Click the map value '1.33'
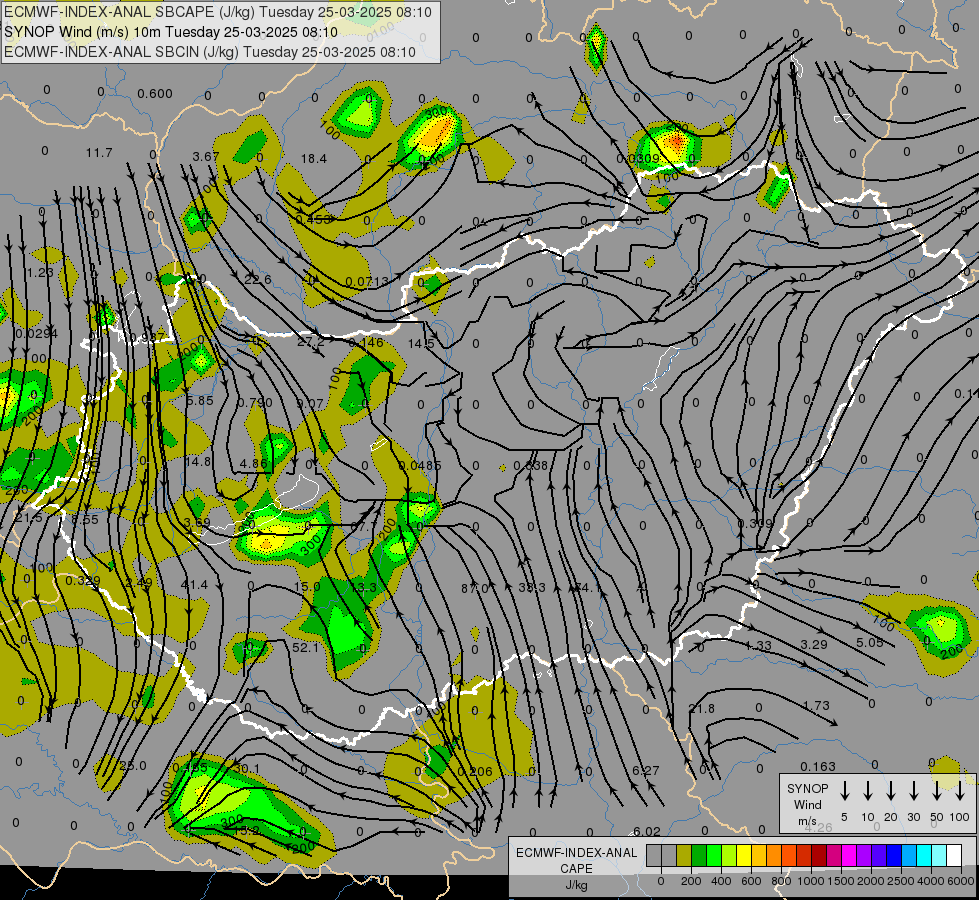The height and width of the screenshot is (900, 979). pos(759,646)
